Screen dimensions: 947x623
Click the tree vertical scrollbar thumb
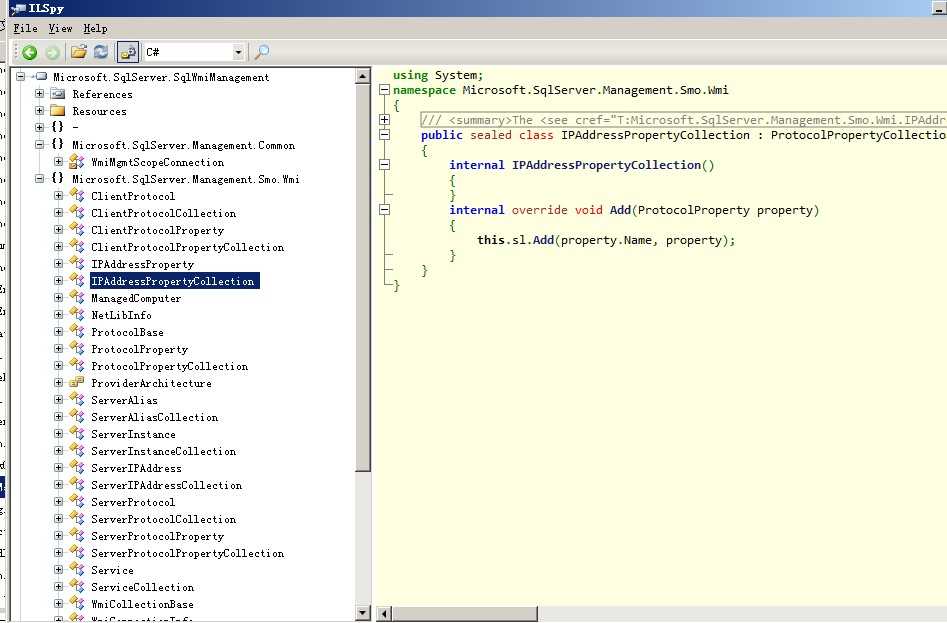[x=362, y=278]
